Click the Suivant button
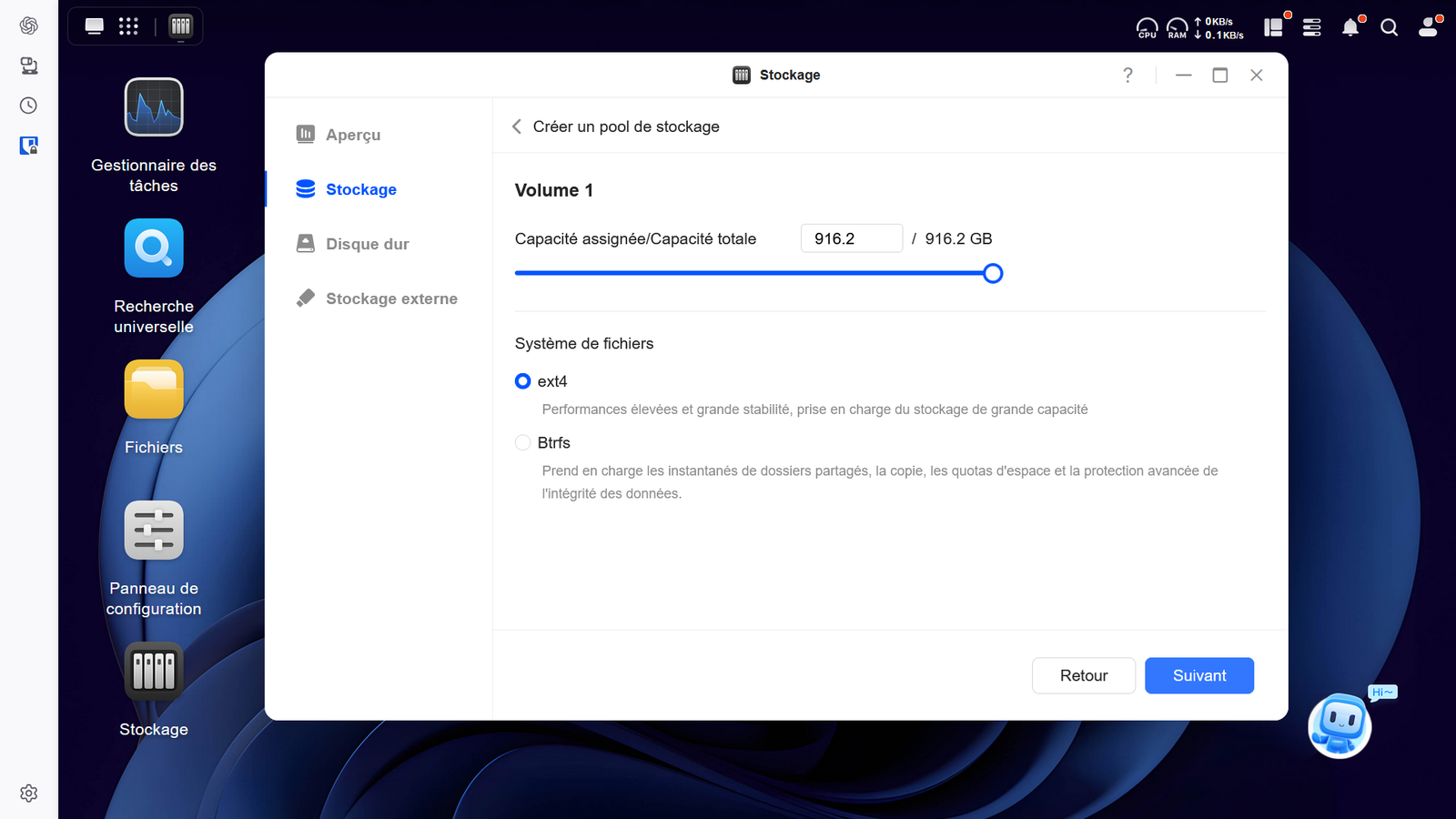Screen dimensions: 1456x819 pyautogui.click(x=1198, y=675)
